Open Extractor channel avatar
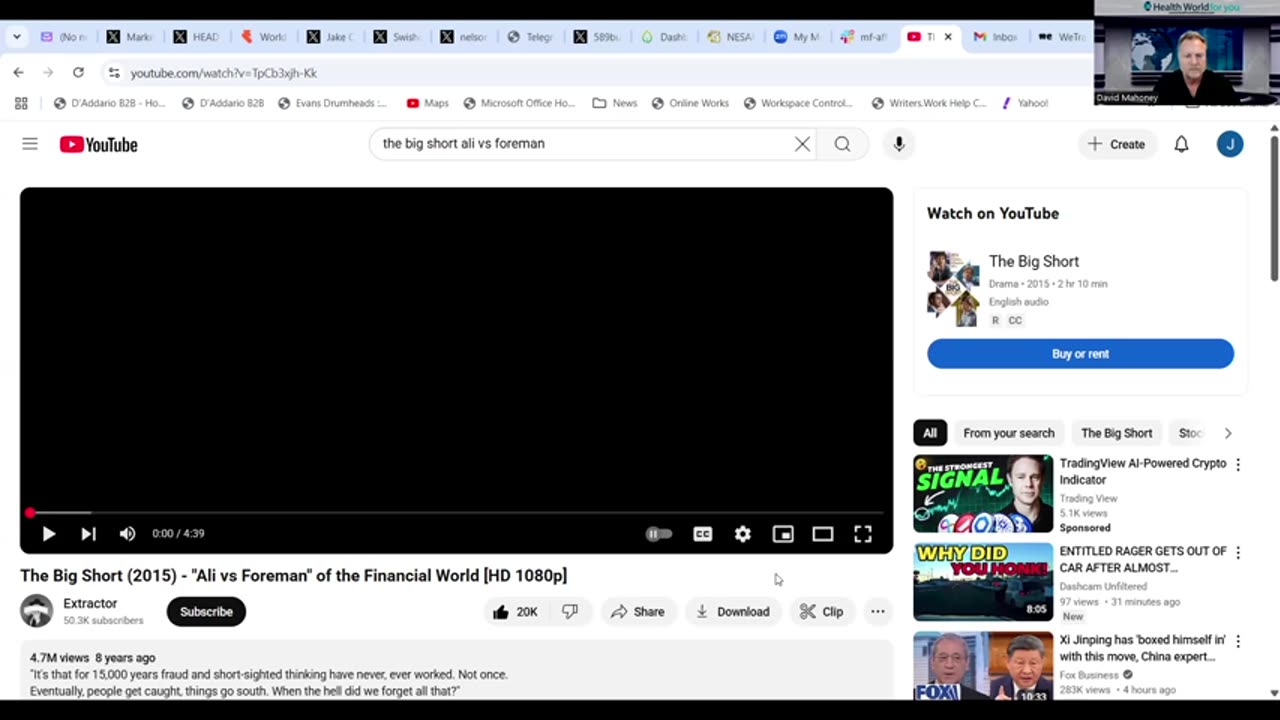The width and height of the screenshot is (1280, 720). (x=37, y=611)
